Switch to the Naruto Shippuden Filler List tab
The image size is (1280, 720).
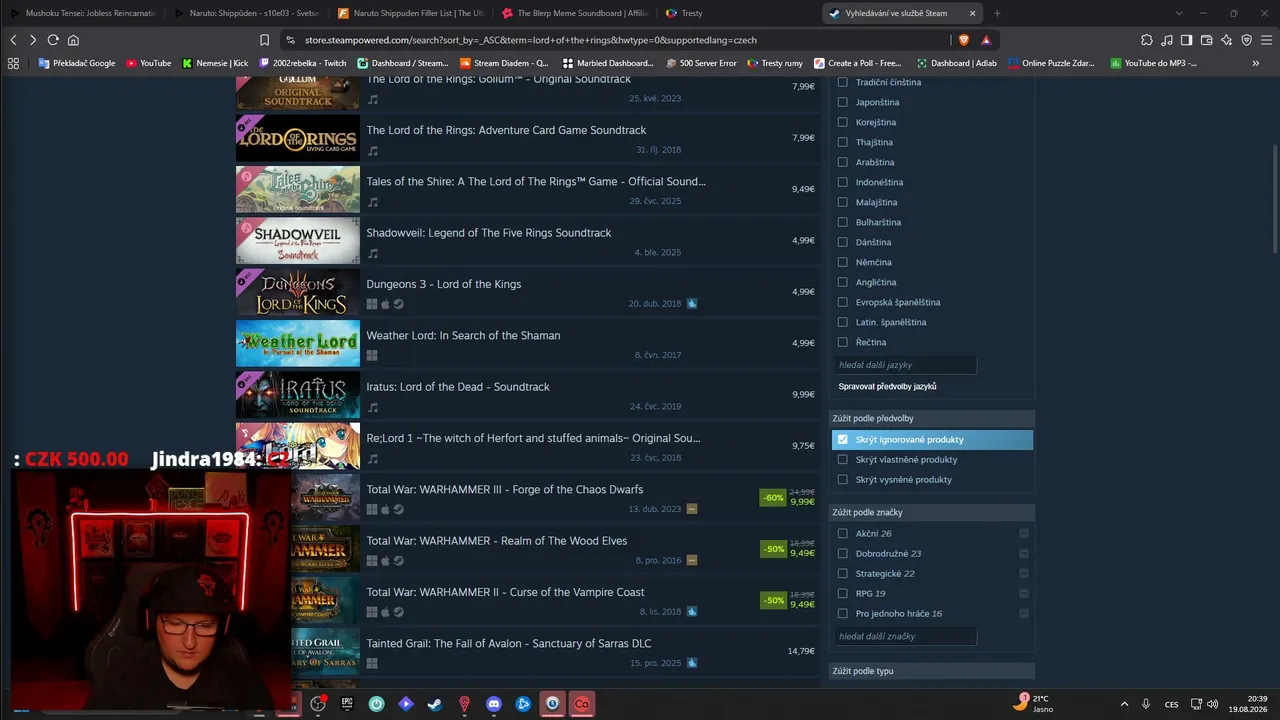point(409,13)
